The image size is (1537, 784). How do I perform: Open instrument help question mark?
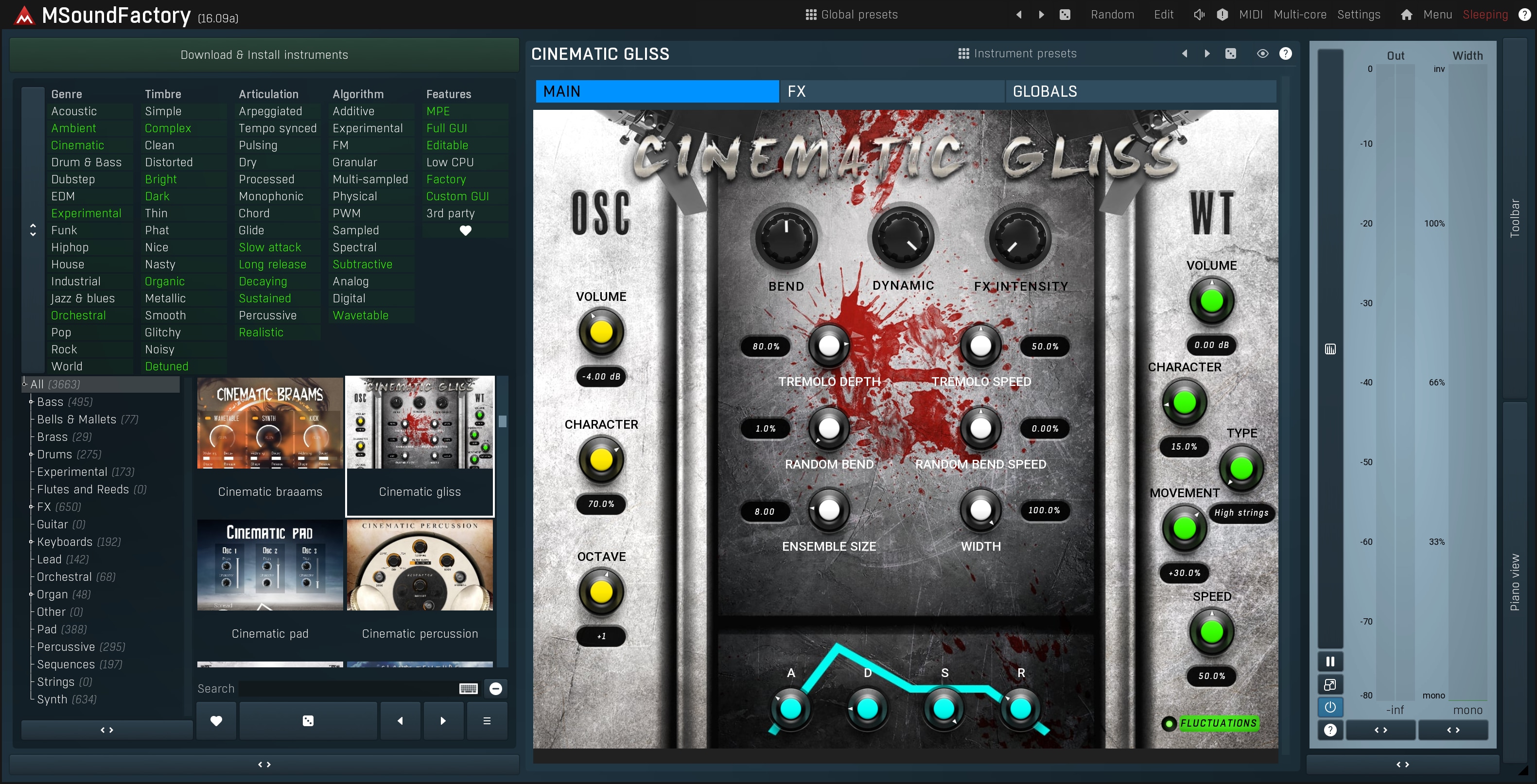coord(1286,53)
